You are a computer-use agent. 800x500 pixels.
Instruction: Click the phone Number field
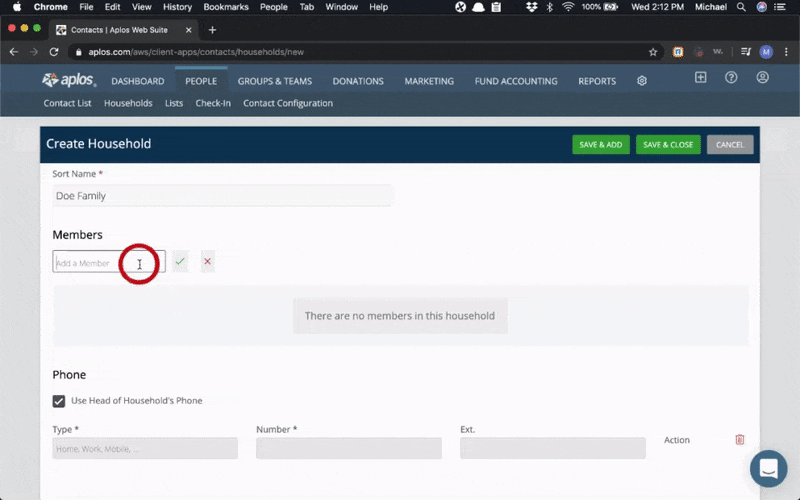[x=349, y=448]
